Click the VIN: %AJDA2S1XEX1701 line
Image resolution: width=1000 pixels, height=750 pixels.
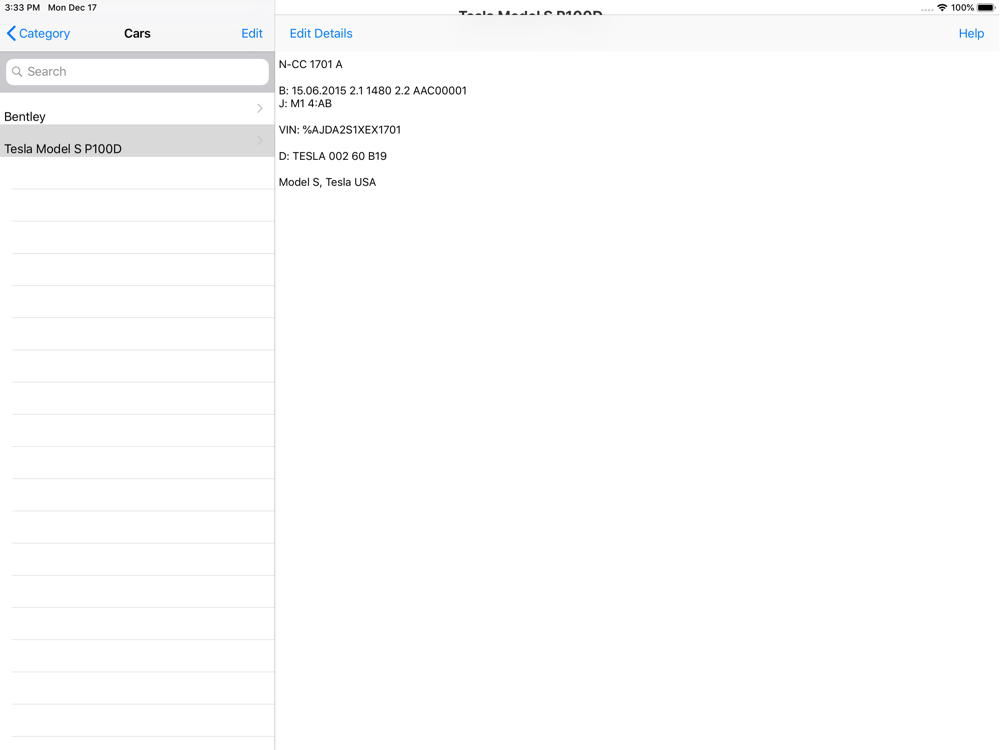coord(340,129)
